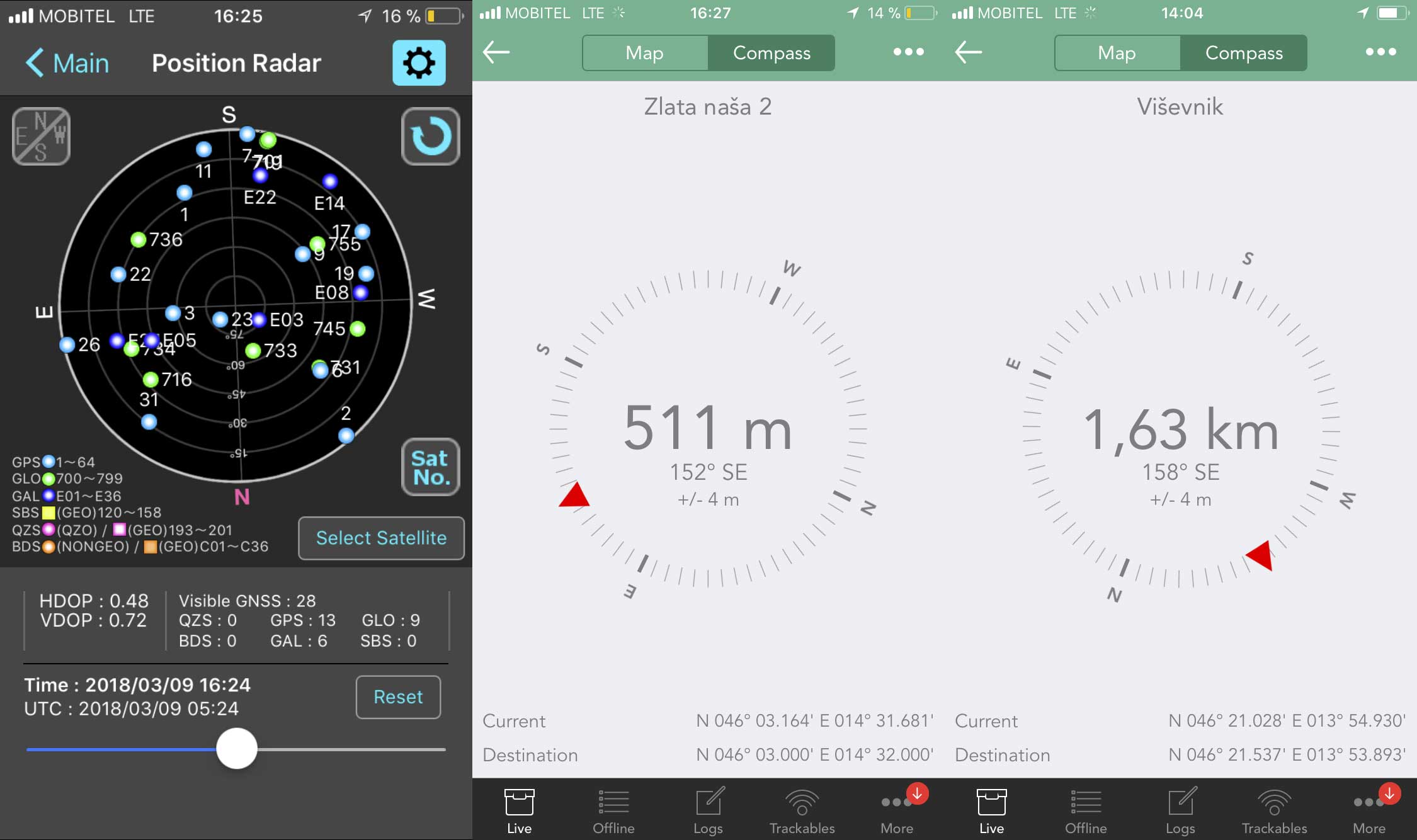Select GPS satellite 3 on radar

(173, 313)
